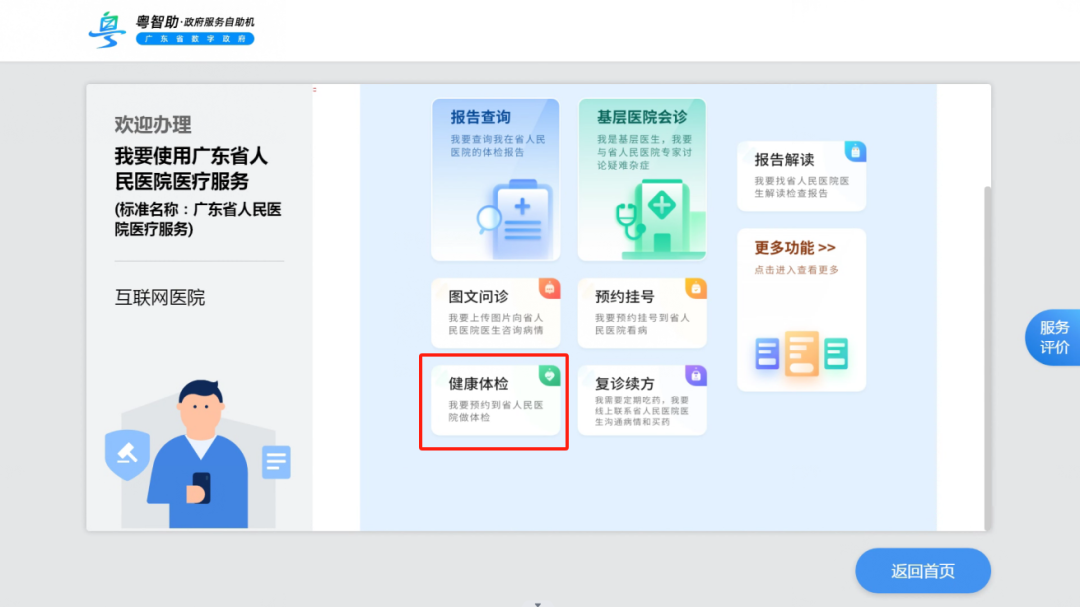The width and height of the screenshot is (1080, 607).
Task: Click the down arrow at page bottom
Action: 539,602
